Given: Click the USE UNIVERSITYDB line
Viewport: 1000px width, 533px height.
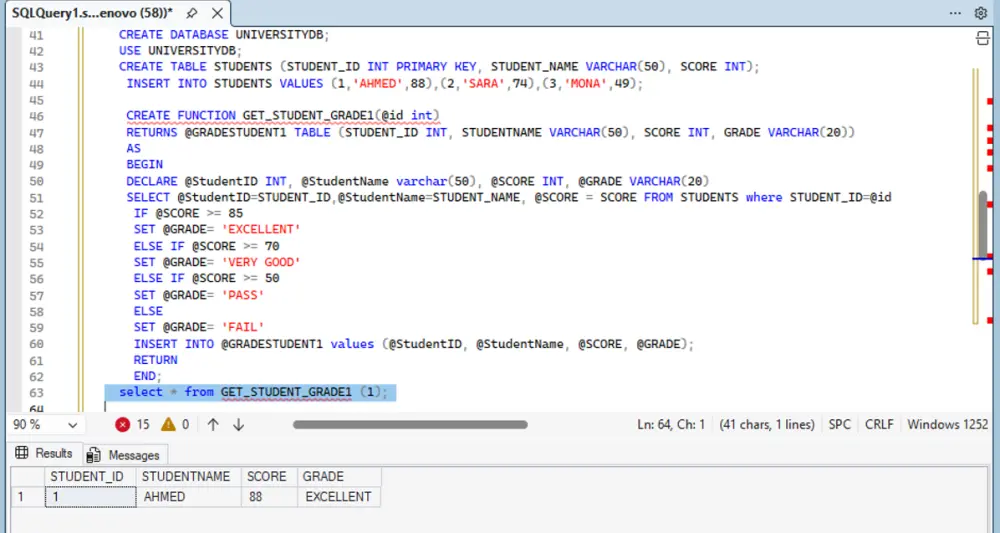Looking at the screenshot, I should (180, 50).
